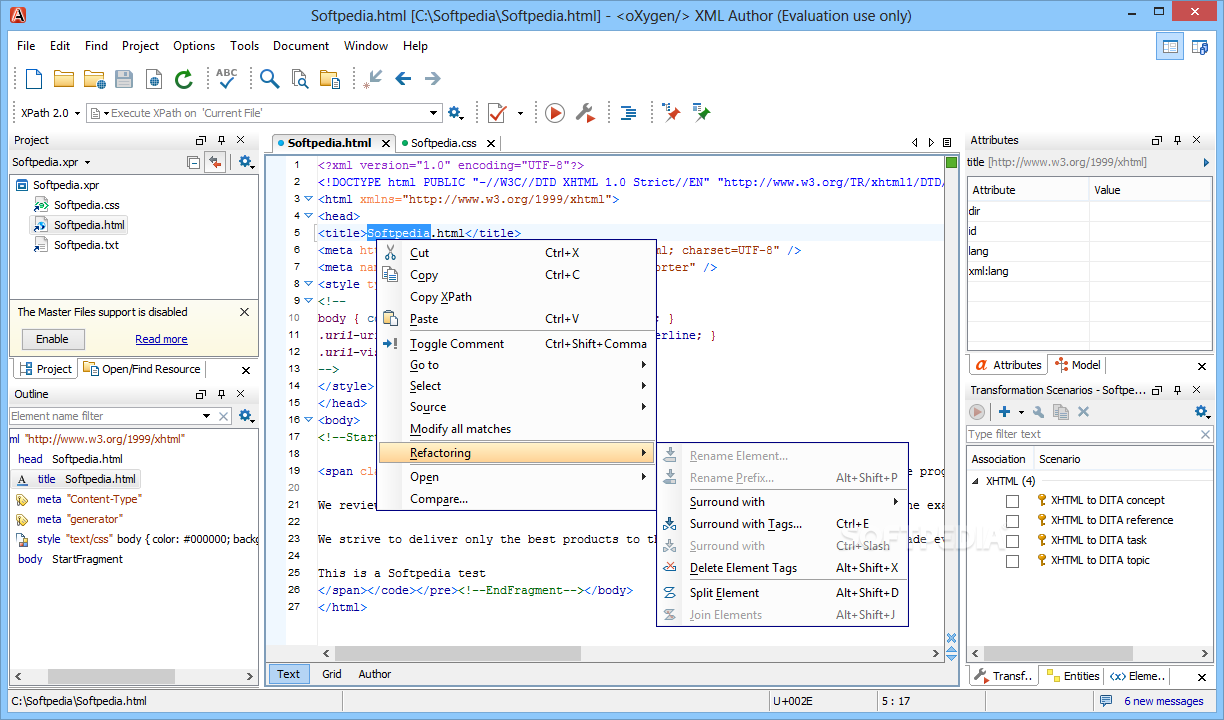
Task: Open the Softpedia.xpr project dropdown
Action: [x=87, y=162]
